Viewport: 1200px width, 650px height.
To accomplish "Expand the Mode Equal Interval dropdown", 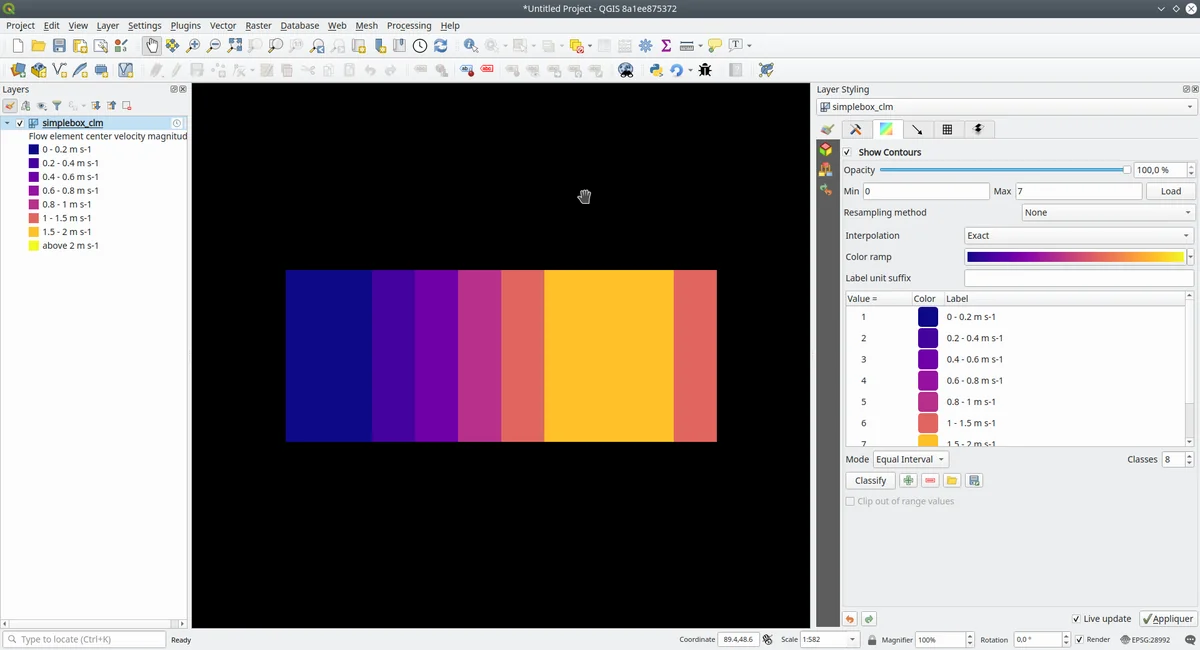I will [x=910, y=460].
